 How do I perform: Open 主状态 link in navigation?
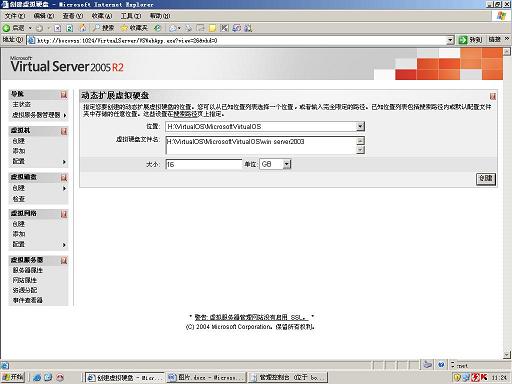pos(22,105)
